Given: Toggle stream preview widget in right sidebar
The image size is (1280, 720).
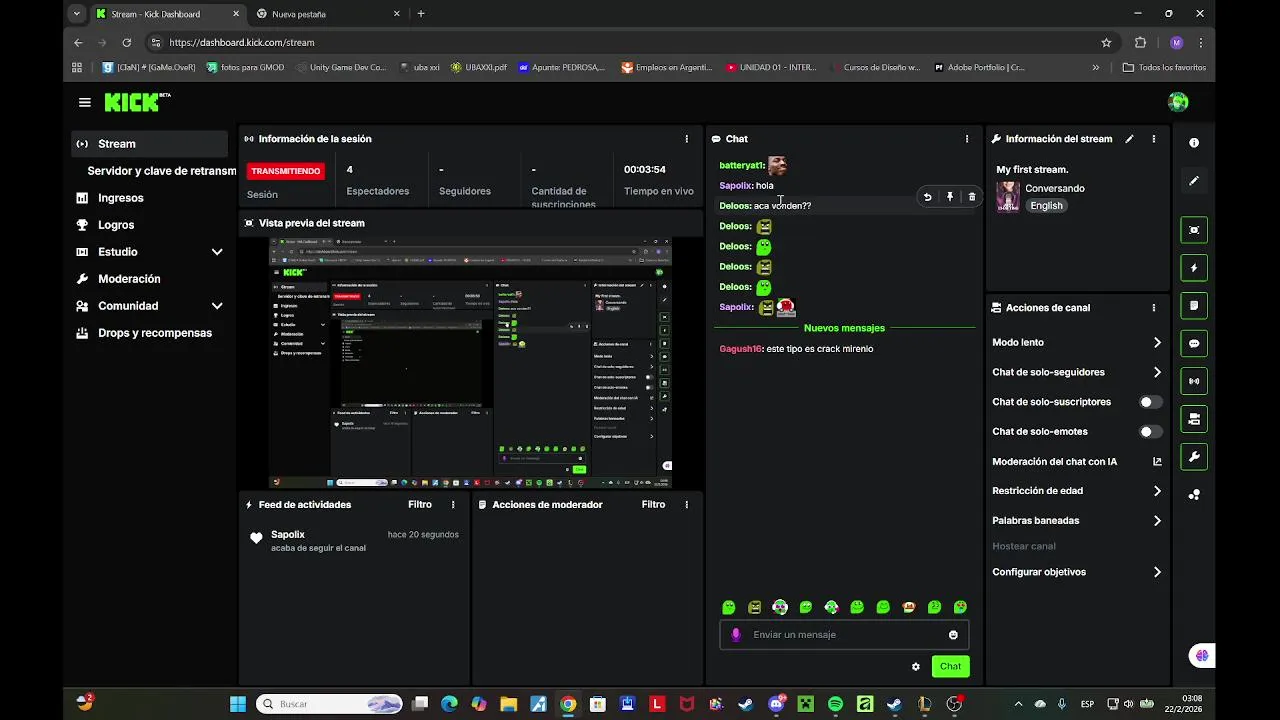Looking at the screenshot, I should pos(1194,230).
